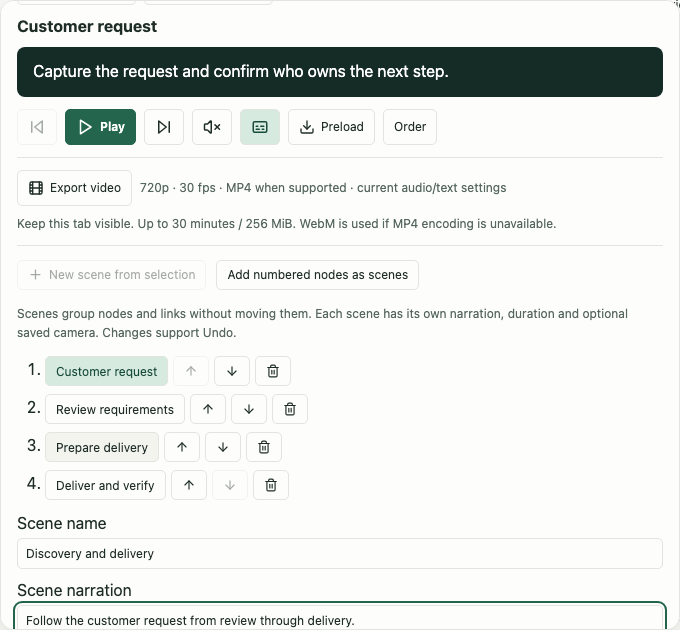Click the skip to previous scene icon
Image resolution: width=680 pixels, height=630 pixels.
coord(37,127)
